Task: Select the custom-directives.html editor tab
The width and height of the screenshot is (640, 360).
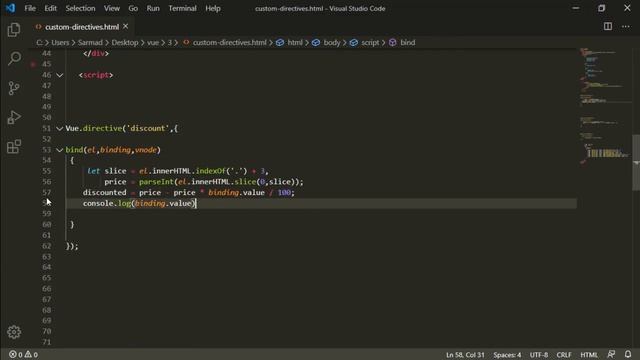Action: [x=82, y=27]
